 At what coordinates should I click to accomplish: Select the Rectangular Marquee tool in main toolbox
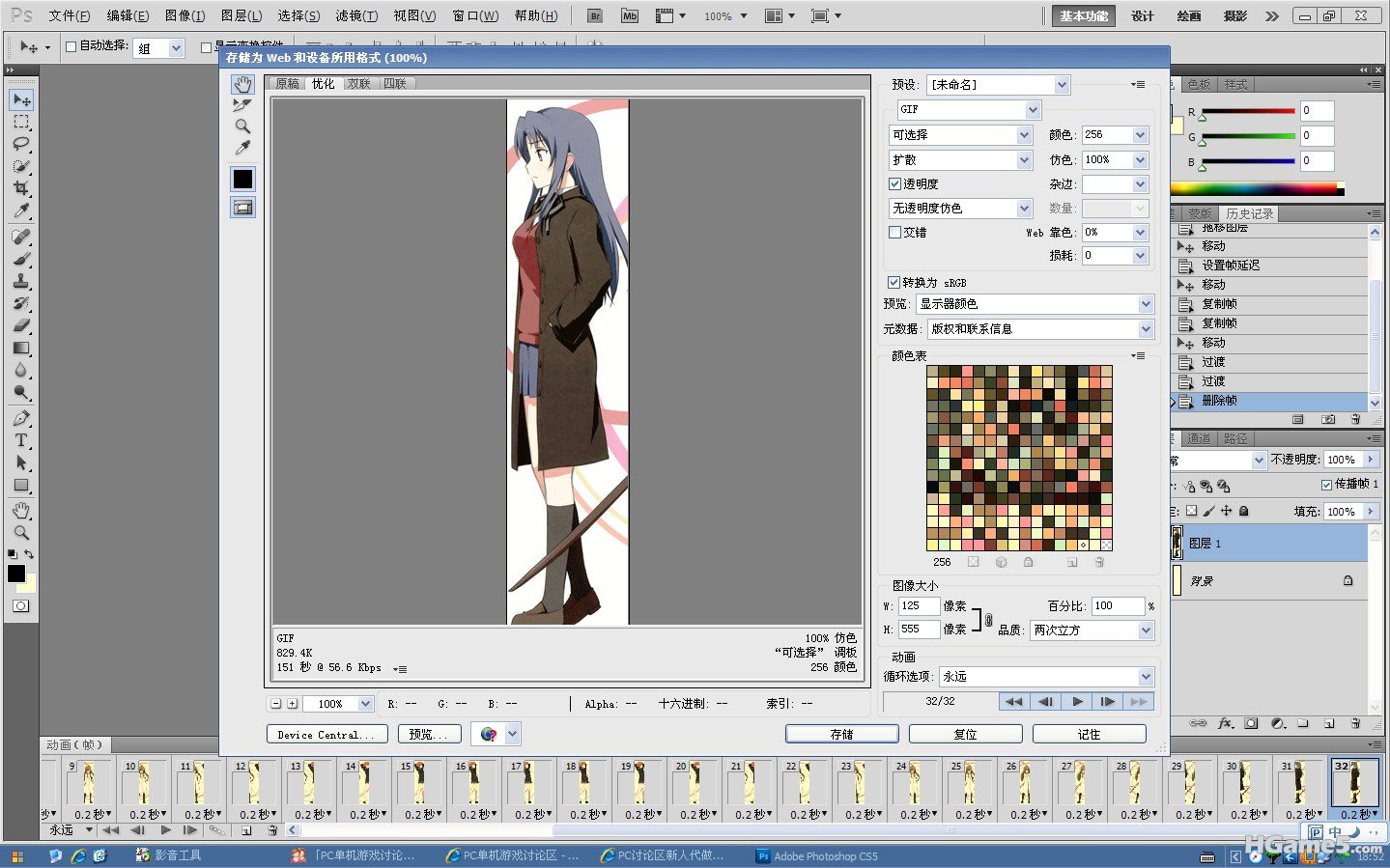click(x=21, y=123)
